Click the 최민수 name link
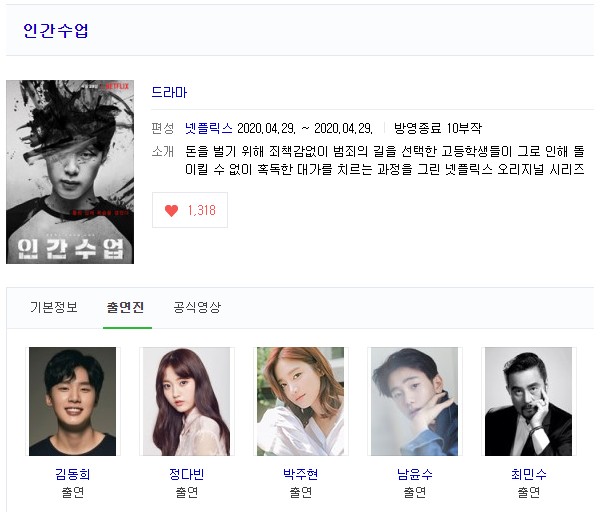 (528, 474)
